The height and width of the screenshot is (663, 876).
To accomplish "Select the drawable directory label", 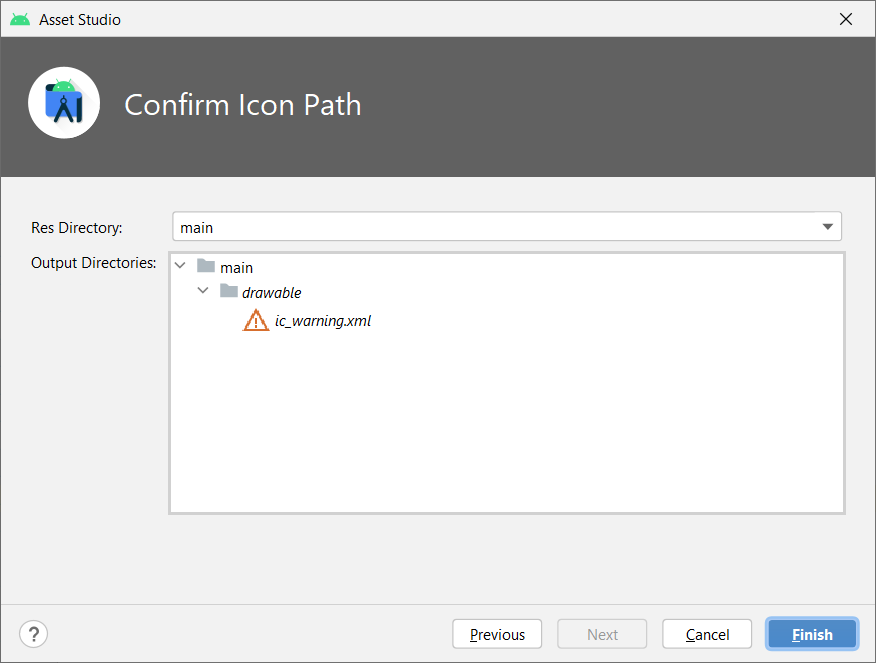I will pos(272,293).
